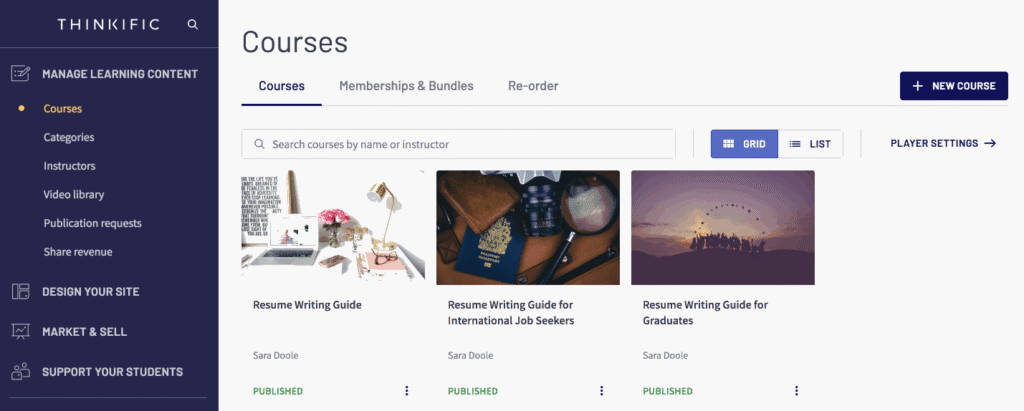Click the search magnifier icon in sidebar header
The width and height of the screenshot is (1024, 411).
(x=193, y=24)
